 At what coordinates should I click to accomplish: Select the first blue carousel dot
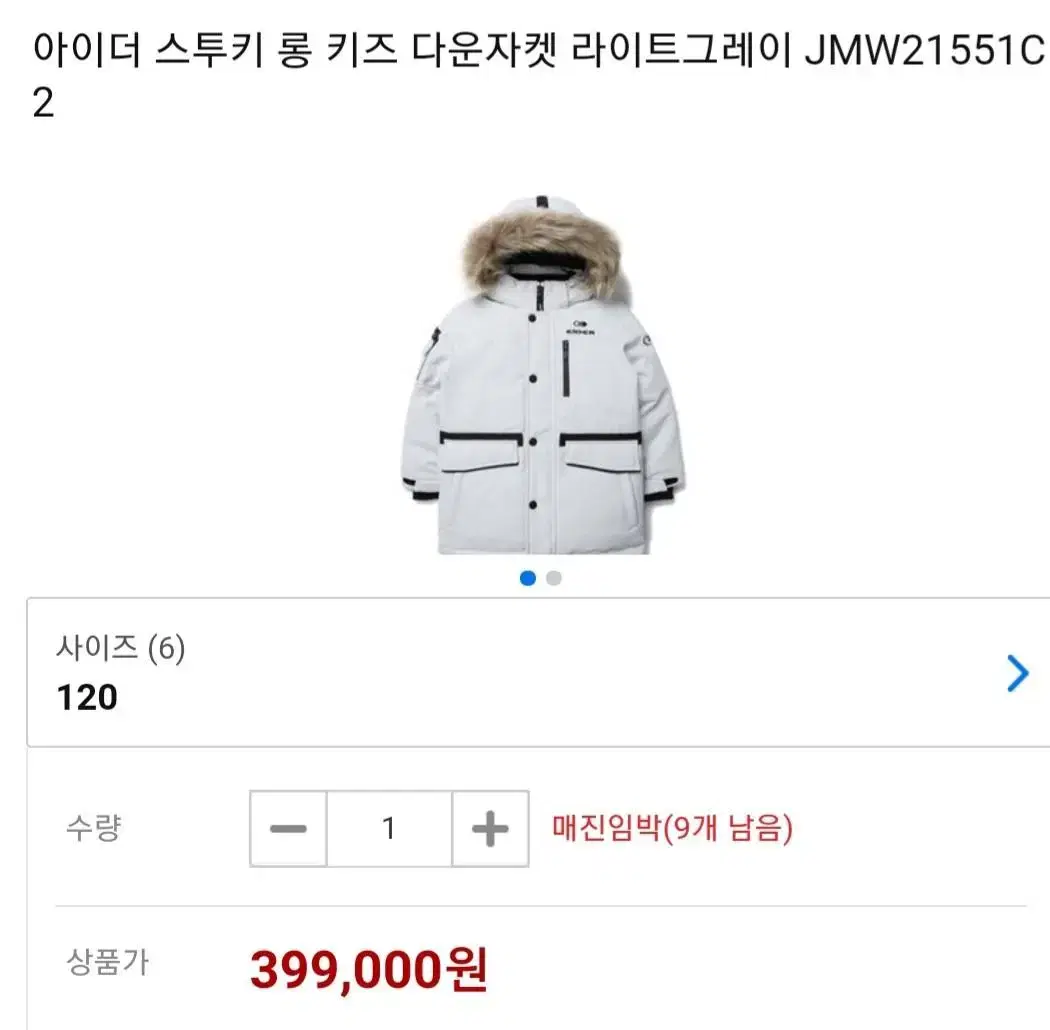click(x=528, y=578)
